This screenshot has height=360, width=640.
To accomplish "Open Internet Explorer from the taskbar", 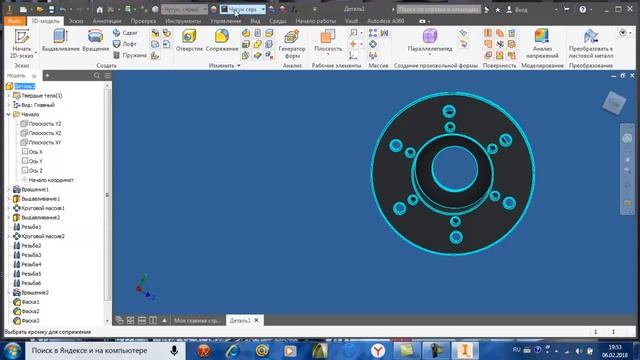I will coord(233,351).
